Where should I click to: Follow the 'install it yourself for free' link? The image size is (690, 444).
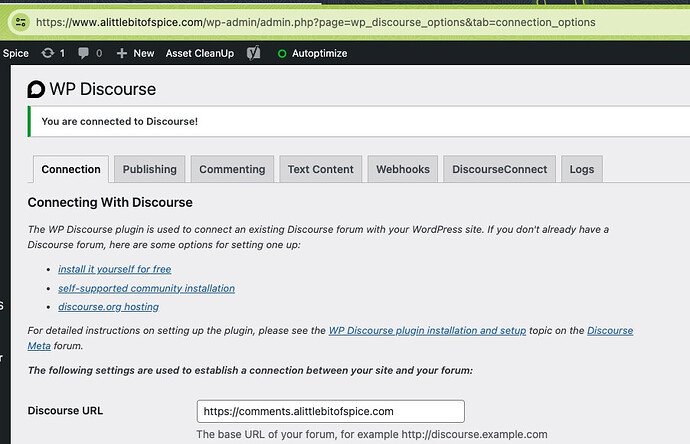115,269
